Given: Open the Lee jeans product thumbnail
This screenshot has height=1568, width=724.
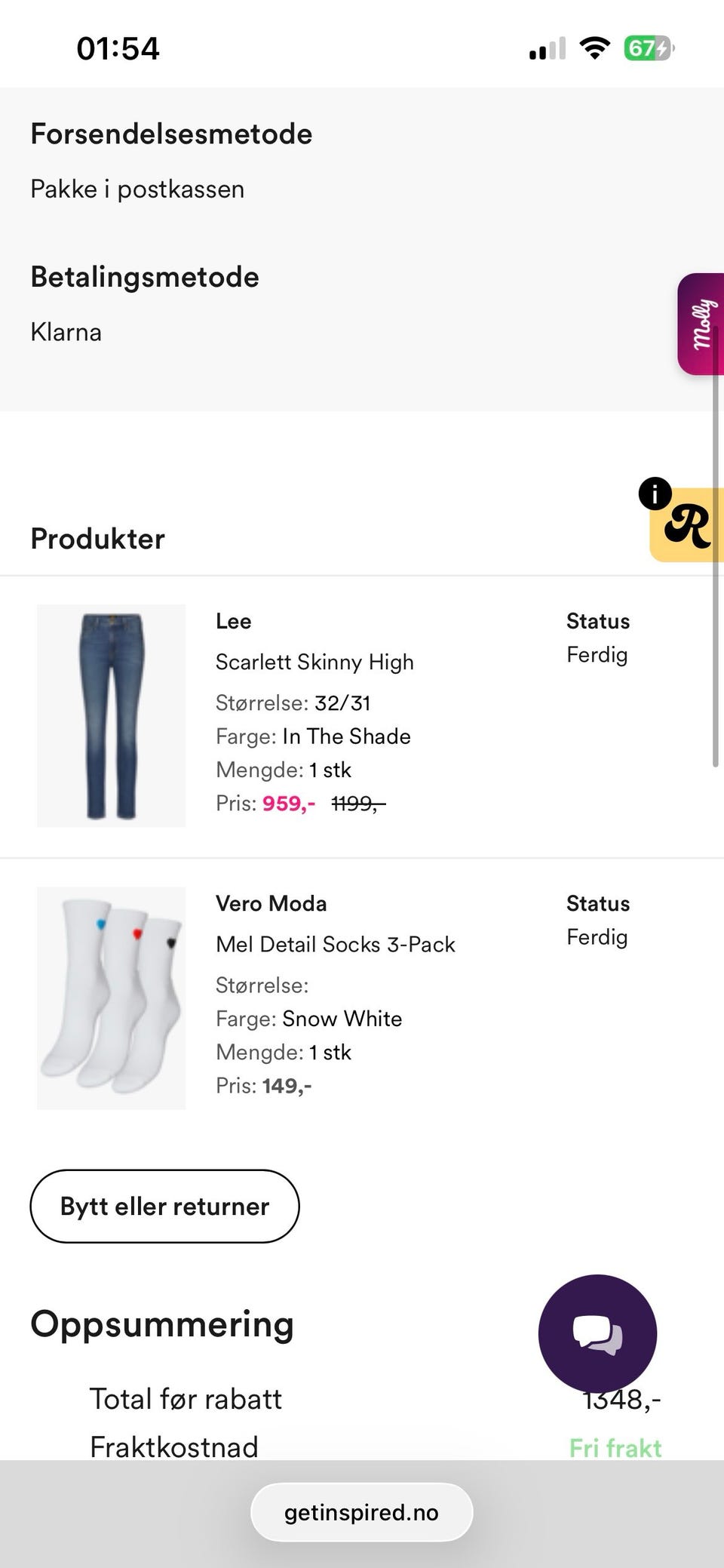Looking at the screenshot, I should [x=111, y=715].
